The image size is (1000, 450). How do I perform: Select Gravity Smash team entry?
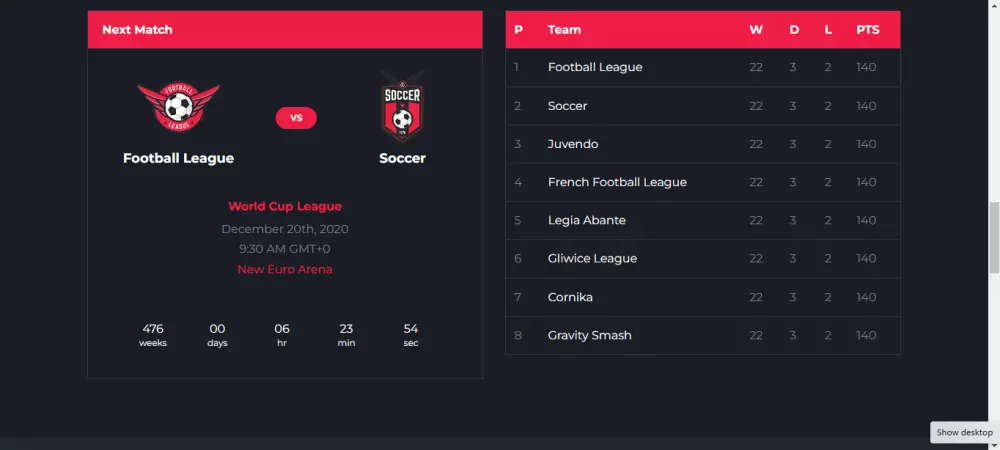tap(589, 335)
